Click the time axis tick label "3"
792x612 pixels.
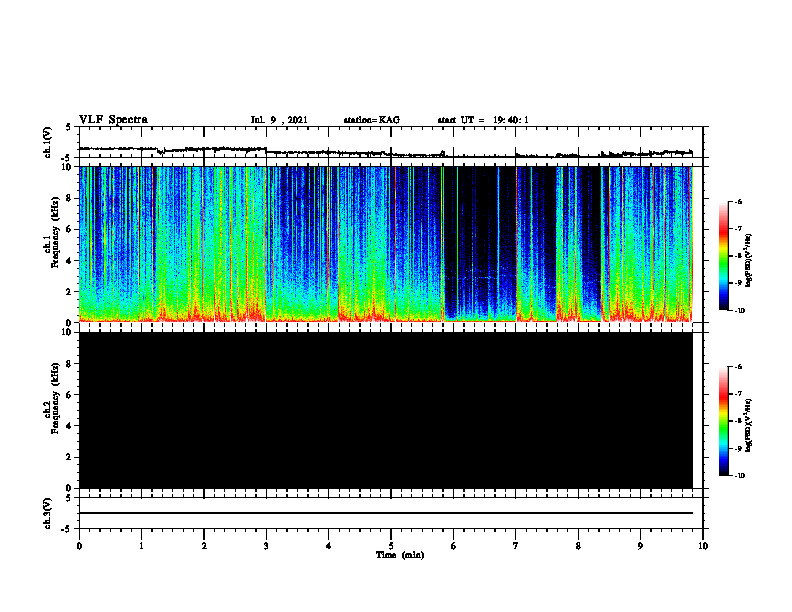(266, 546)
